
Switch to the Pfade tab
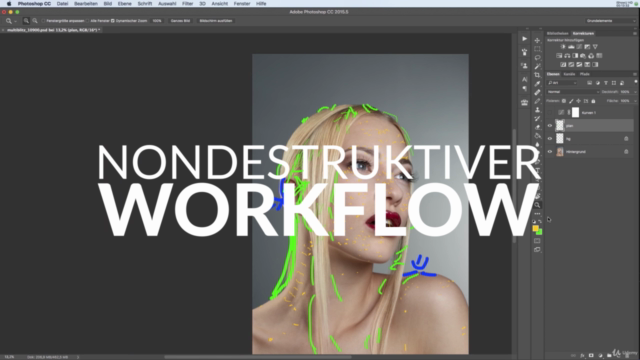(585, 74)
